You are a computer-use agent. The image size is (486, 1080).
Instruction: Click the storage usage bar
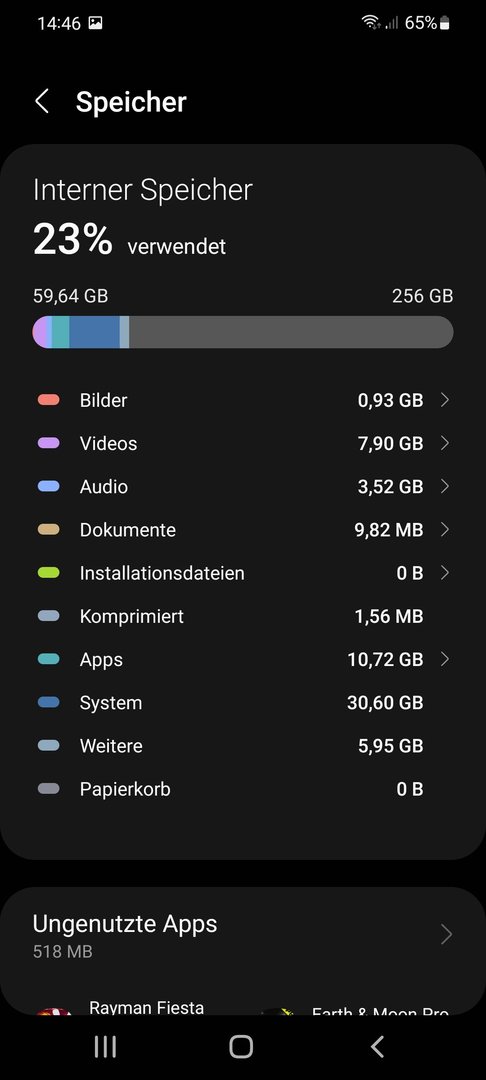pos(243,332)
